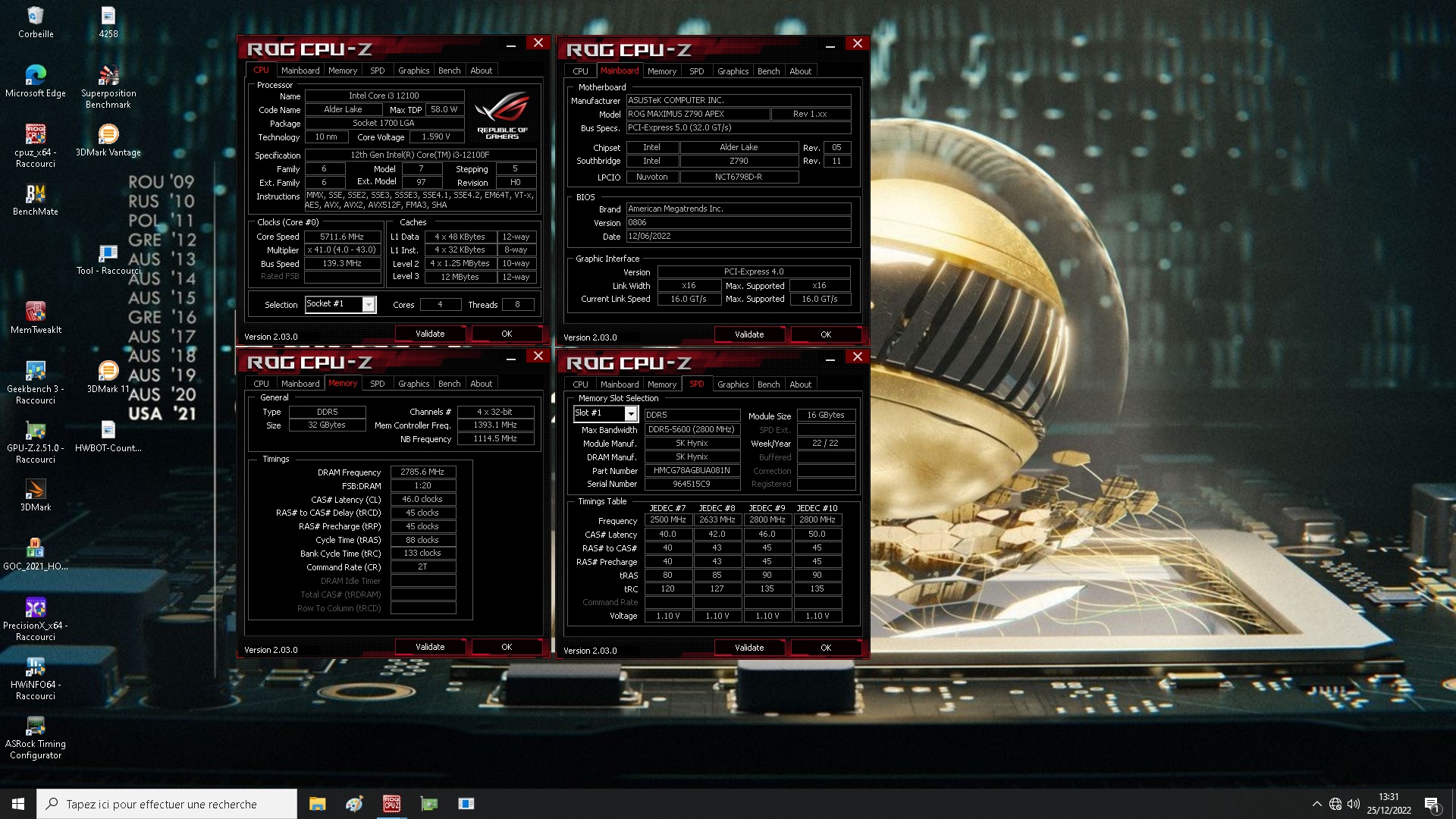
Task: Click Module Size 16 GBytes field
Action: click(826, 415)
